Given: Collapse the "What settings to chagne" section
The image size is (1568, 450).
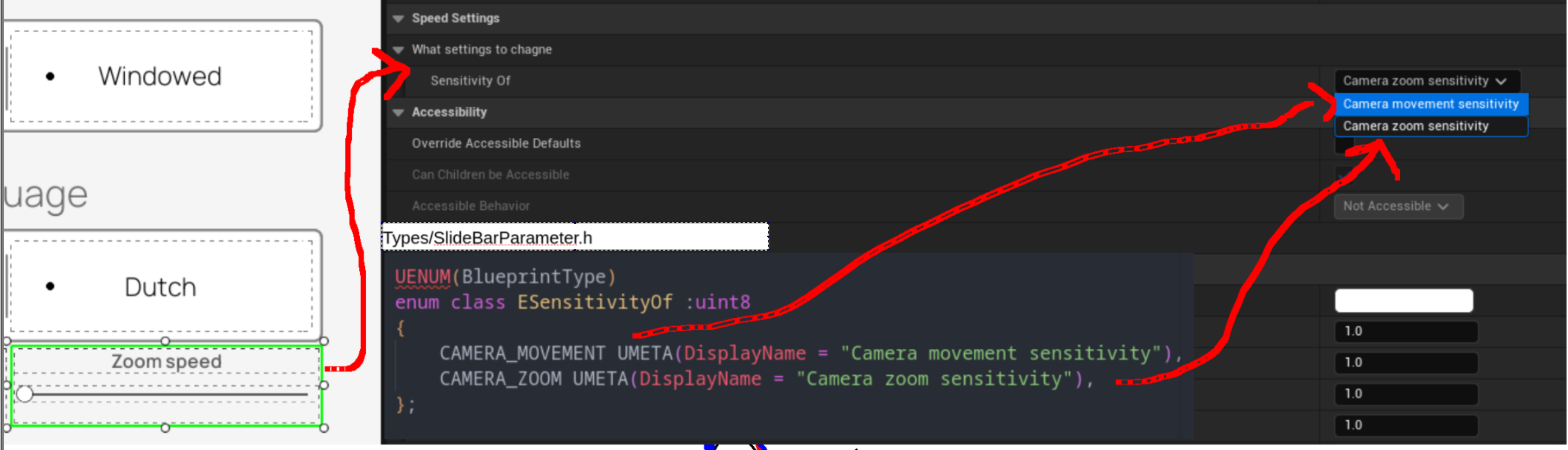Looking at the screenshot, I should click(x=399, y=49).
